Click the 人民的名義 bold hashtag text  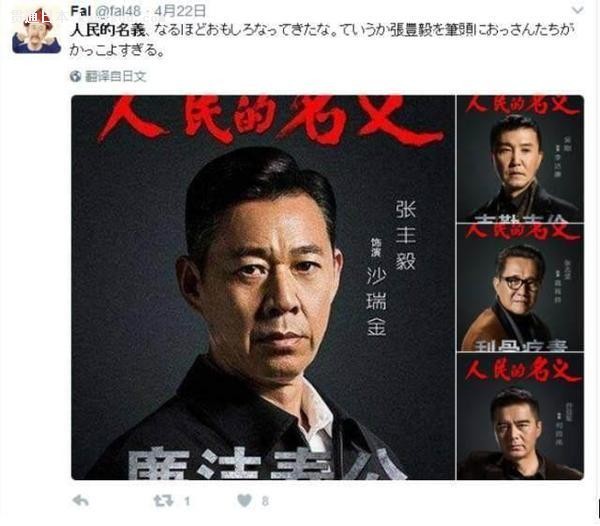coord(108,31)
